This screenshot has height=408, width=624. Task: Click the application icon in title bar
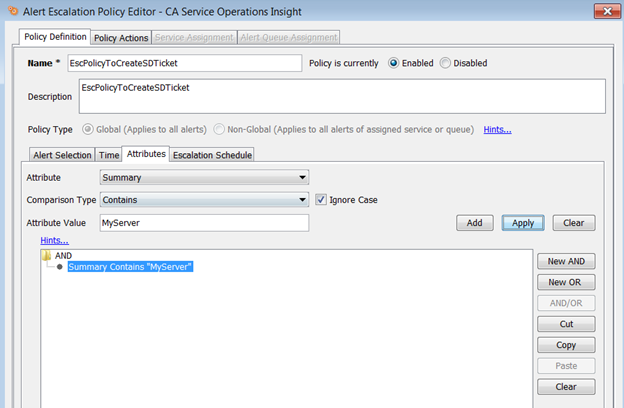(x=11, y=11)
